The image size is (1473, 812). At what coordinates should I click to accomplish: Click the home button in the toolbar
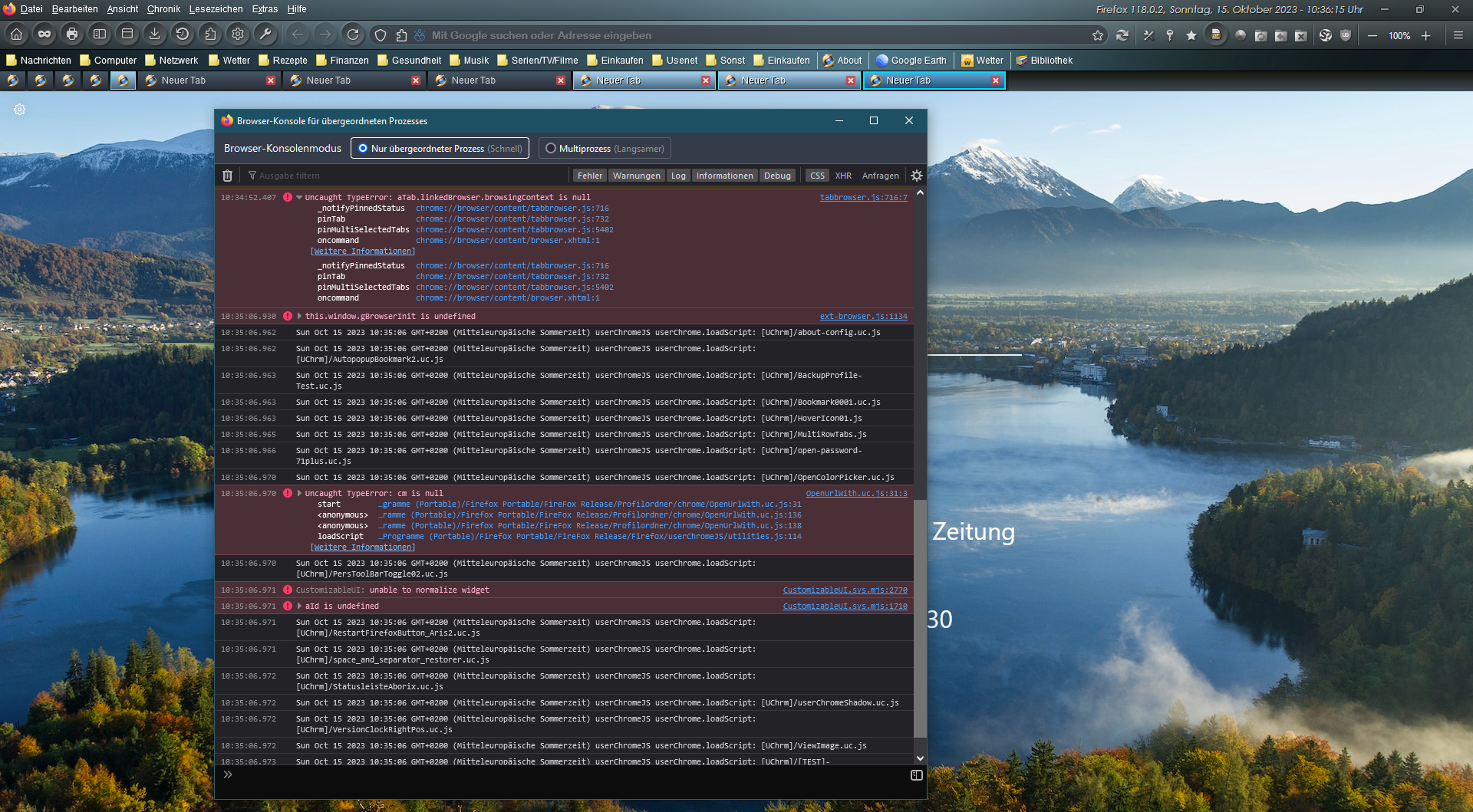click(16, 35)
